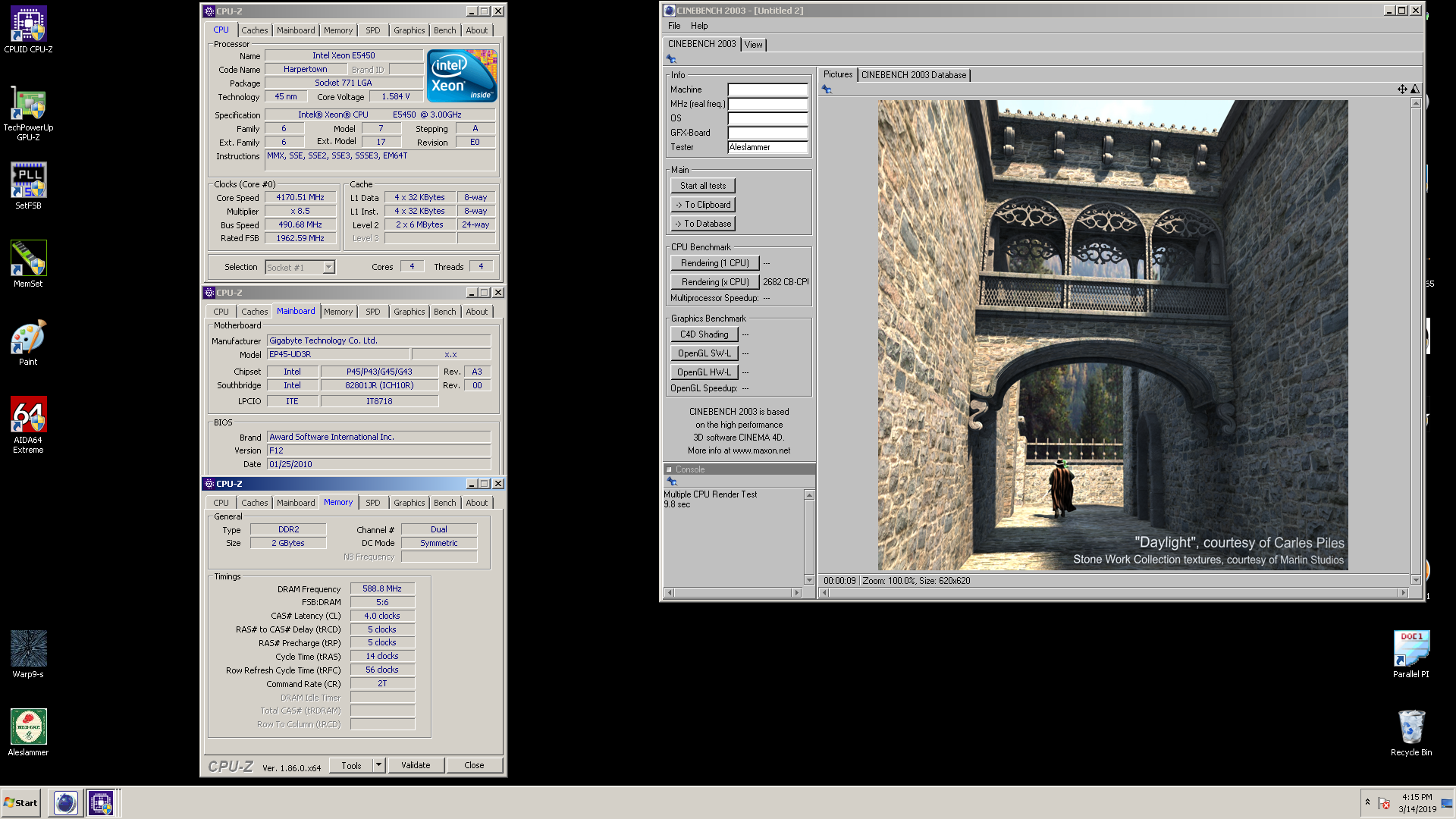Open the Aleslammer desktop icon

click(x=28, y=732)
